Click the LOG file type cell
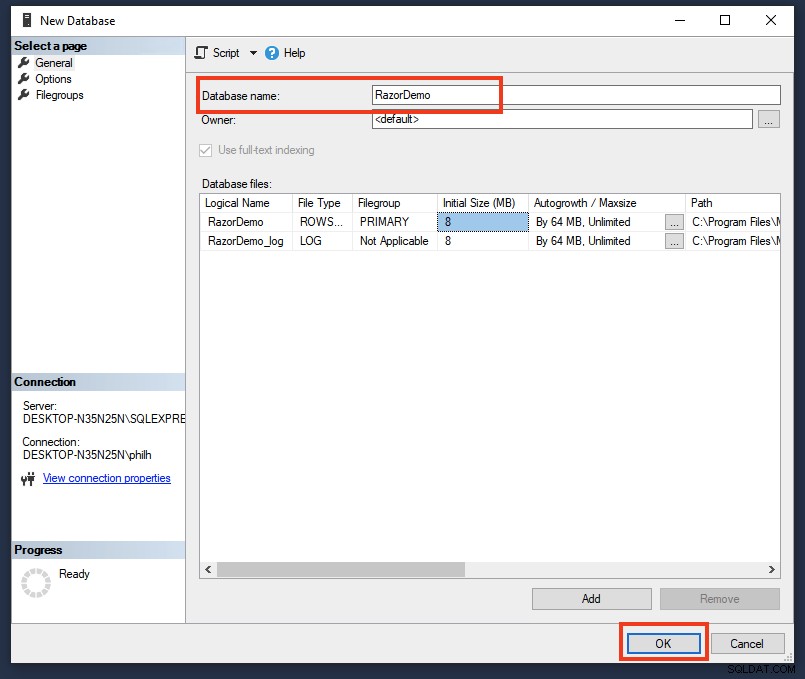The width and height of the screenshot is (805, 679). [x=322, y=241]
